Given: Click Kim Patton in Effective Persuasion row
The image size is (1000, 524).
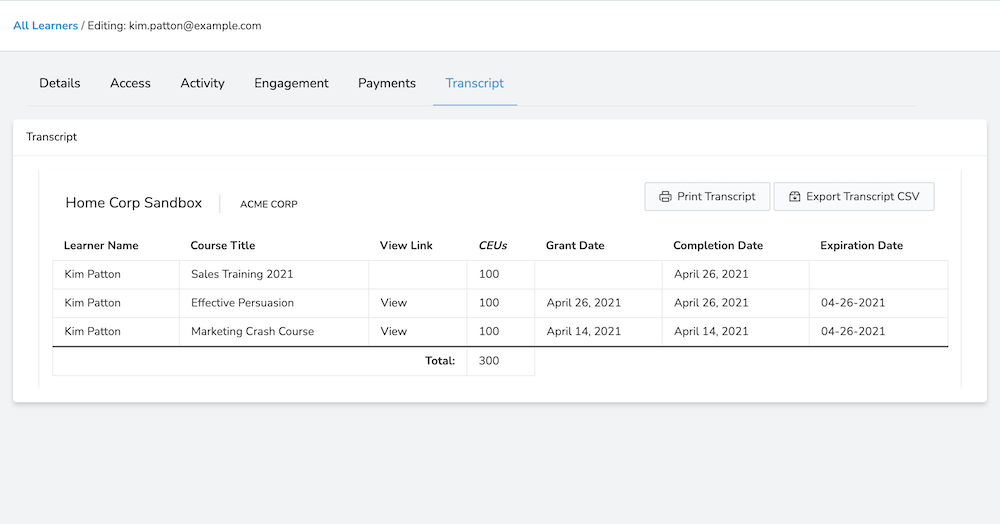Looking at the screenshot, I should pyautogui.click(x=92, y=303).
